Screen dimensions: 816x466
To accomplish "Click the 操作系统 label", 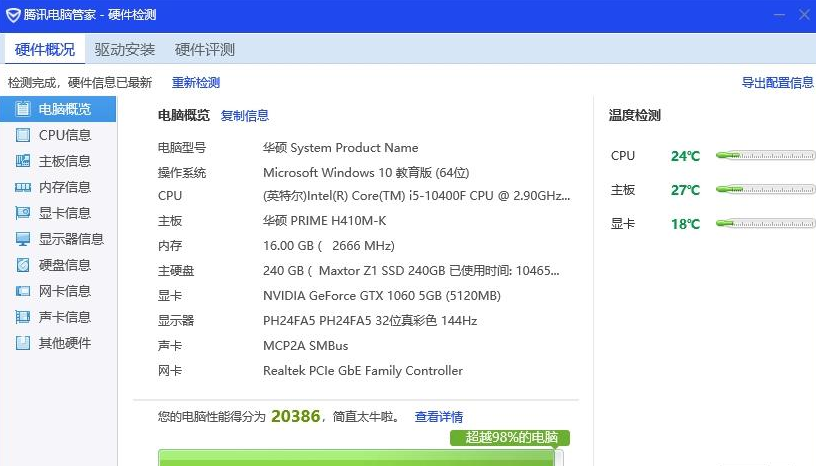I will (182, 172).
